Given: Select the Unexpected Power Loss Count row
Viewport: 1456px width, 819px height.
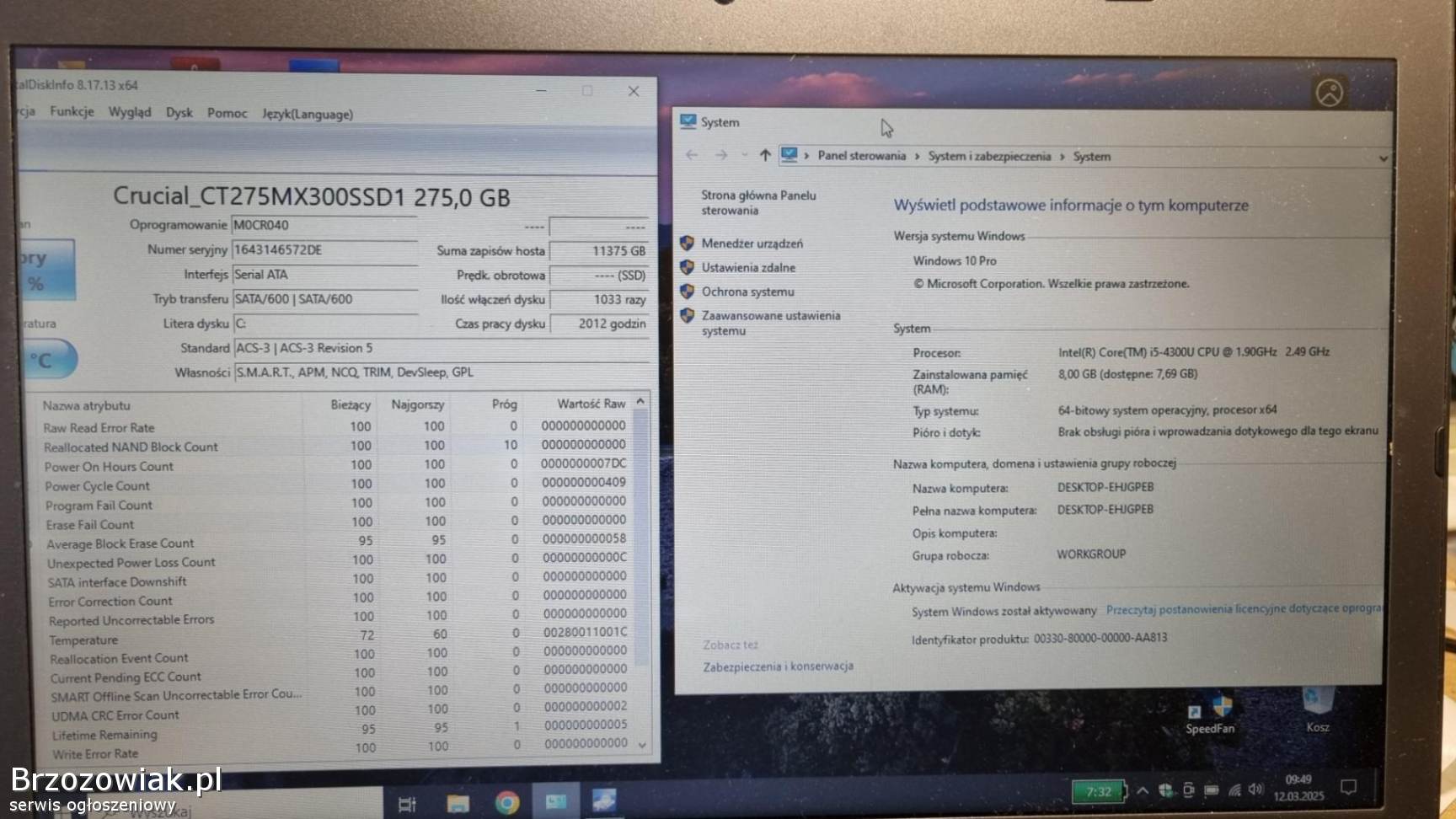Looking at the screenshot, I should [335, 561].
